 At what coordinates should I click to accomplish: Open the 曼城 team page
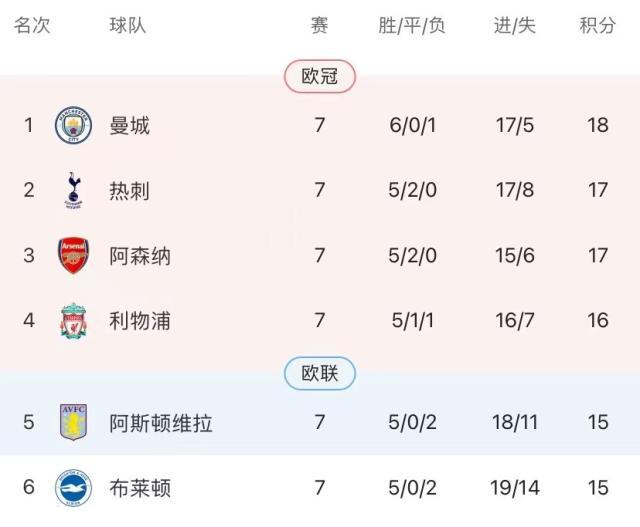click(130, 125)
